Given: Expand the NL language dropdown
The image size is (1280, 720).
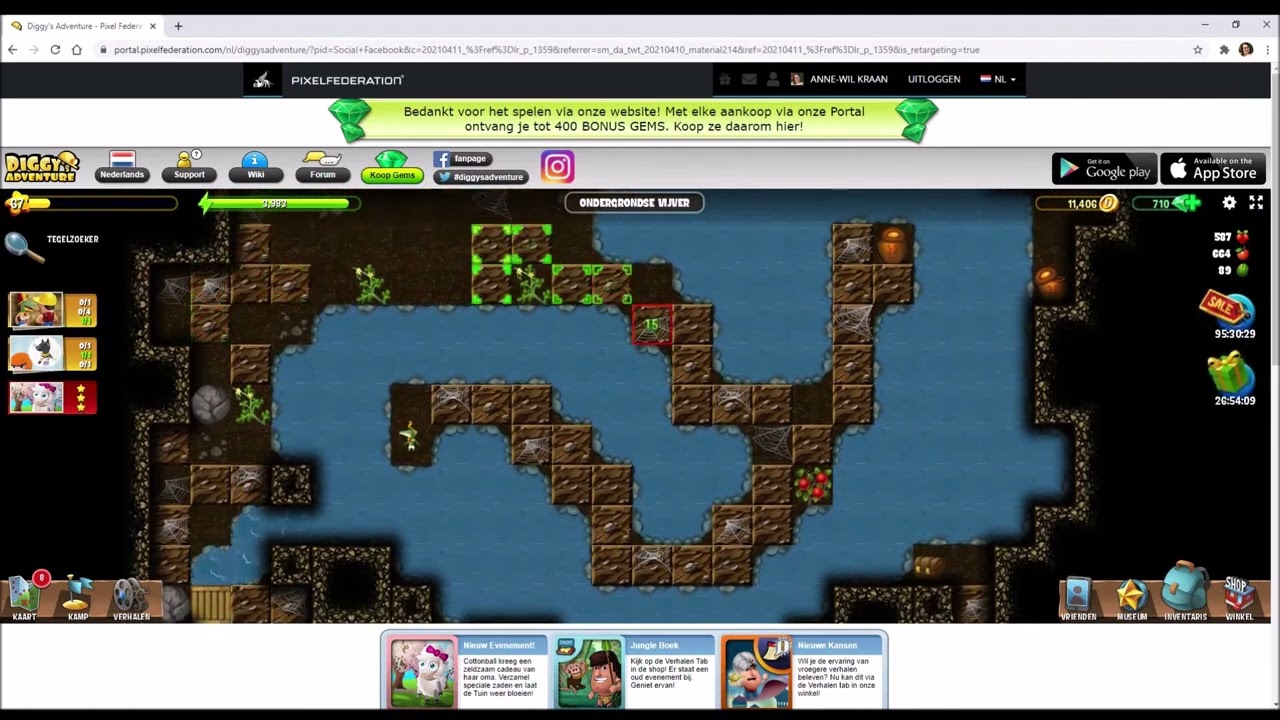Looking at the screenshot, I should [998, 79].
